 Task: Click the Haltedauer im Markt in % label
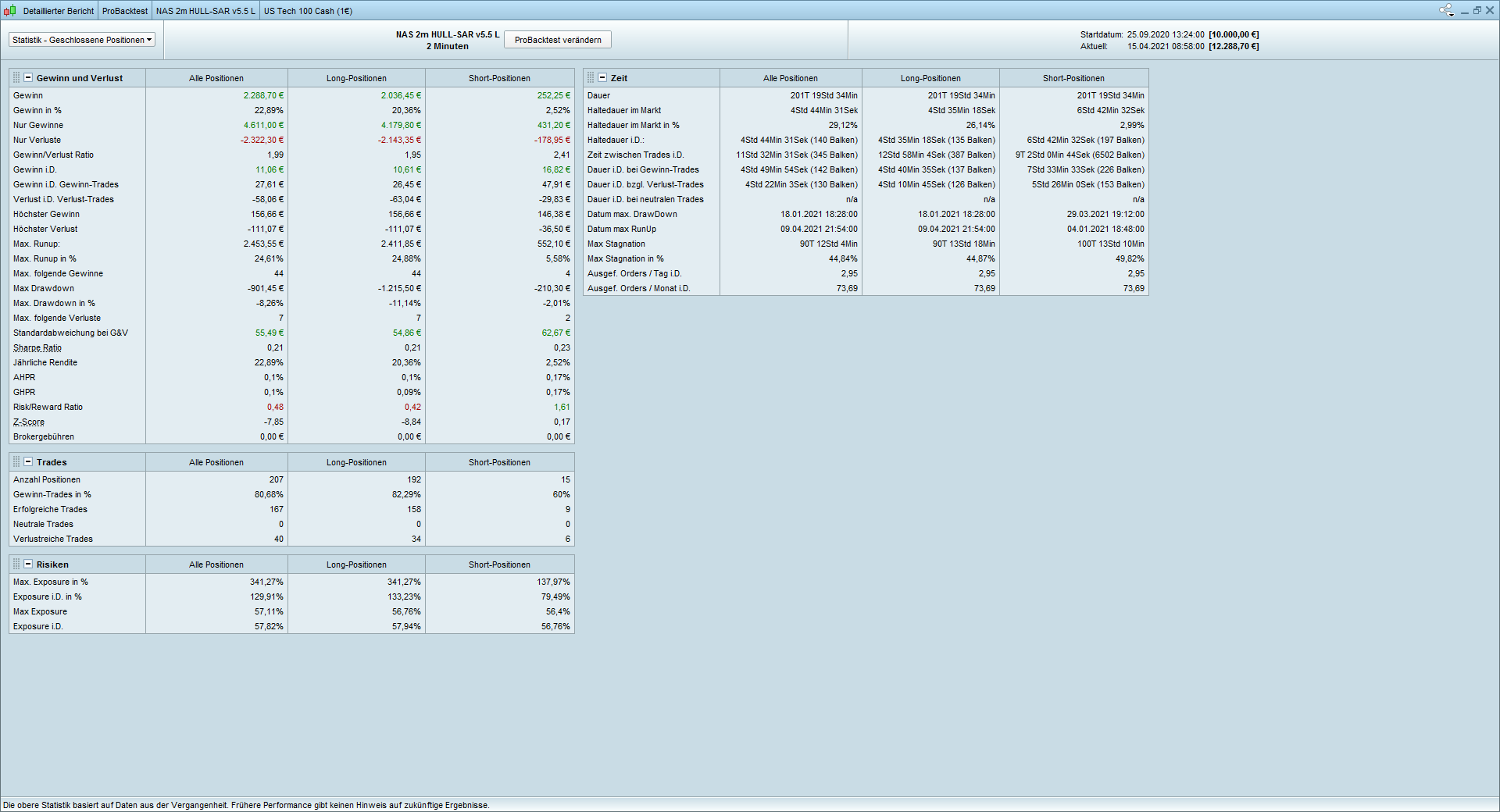pyautogui.click(x=634, y=126)
